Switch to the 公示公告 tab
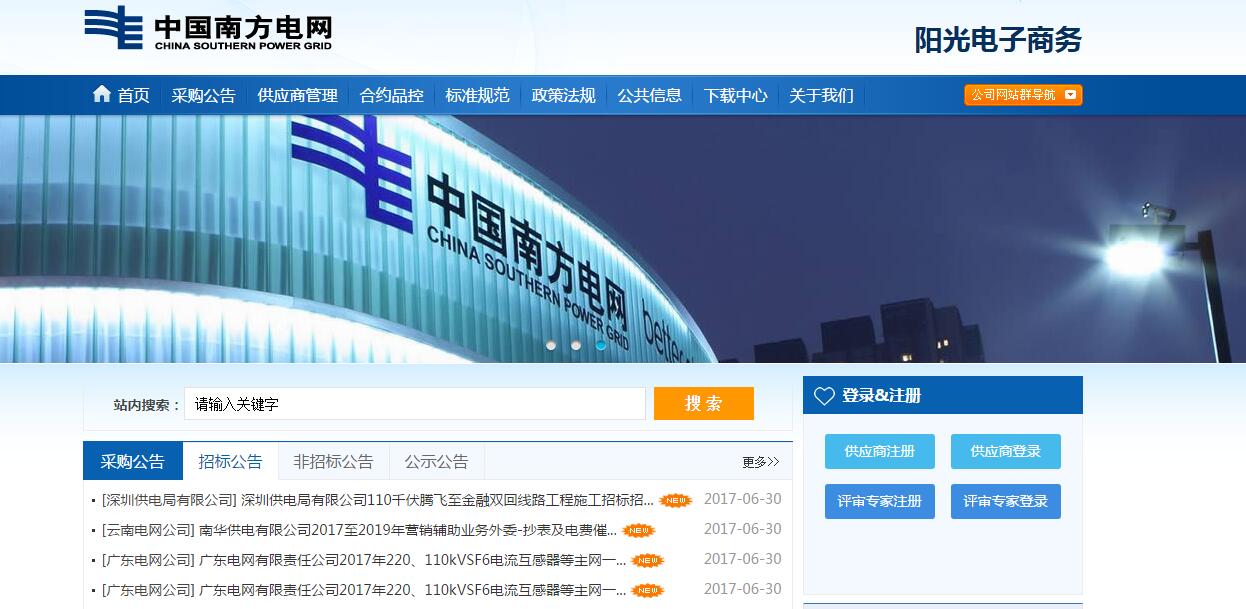 436,461
